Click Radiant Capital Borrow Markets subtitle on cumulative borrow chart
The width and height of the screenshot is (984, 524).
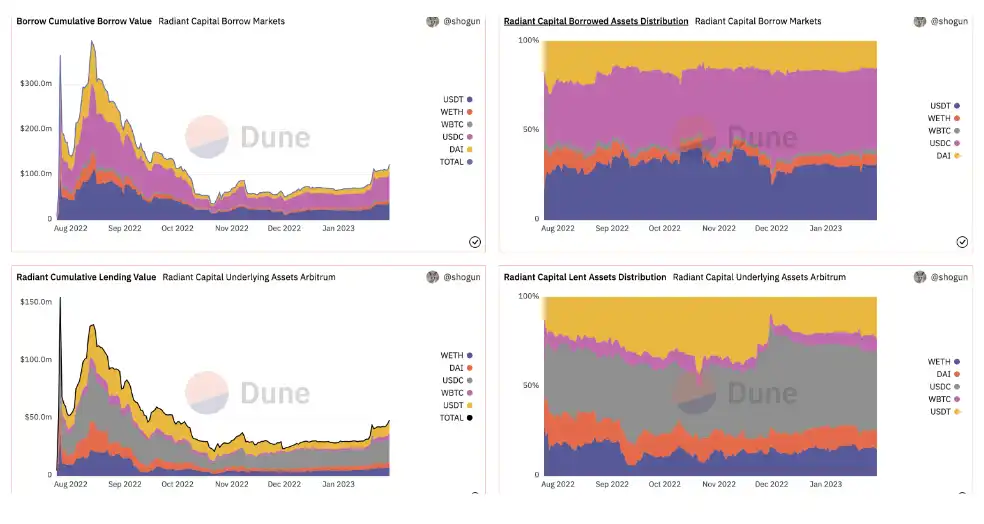click(x=222, y=21)
